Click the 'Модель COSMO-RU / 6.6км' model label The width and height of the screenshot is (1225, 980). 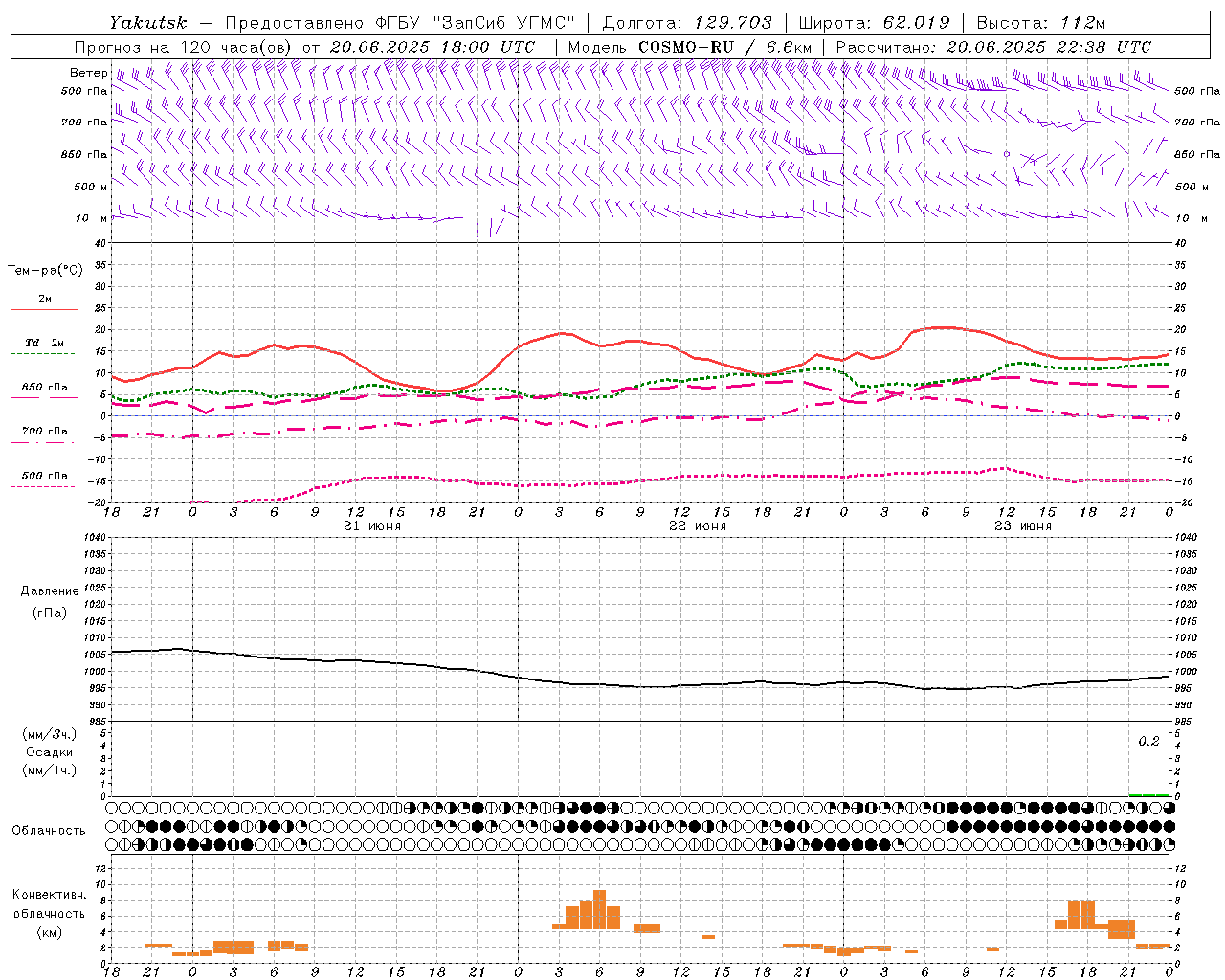pos(690,47)
